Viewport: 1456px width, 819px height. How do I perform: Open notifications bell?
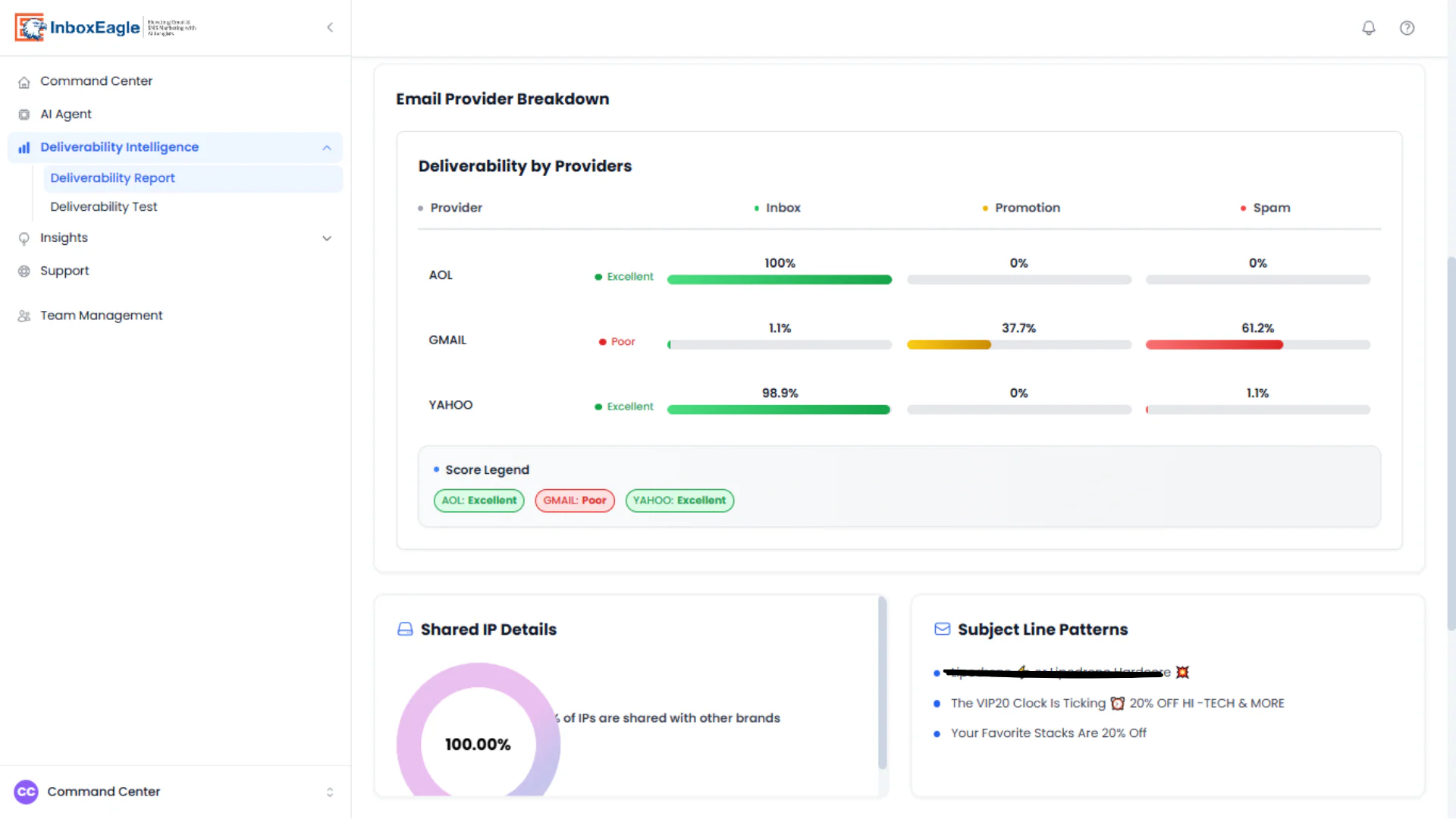pos(1369,28)
